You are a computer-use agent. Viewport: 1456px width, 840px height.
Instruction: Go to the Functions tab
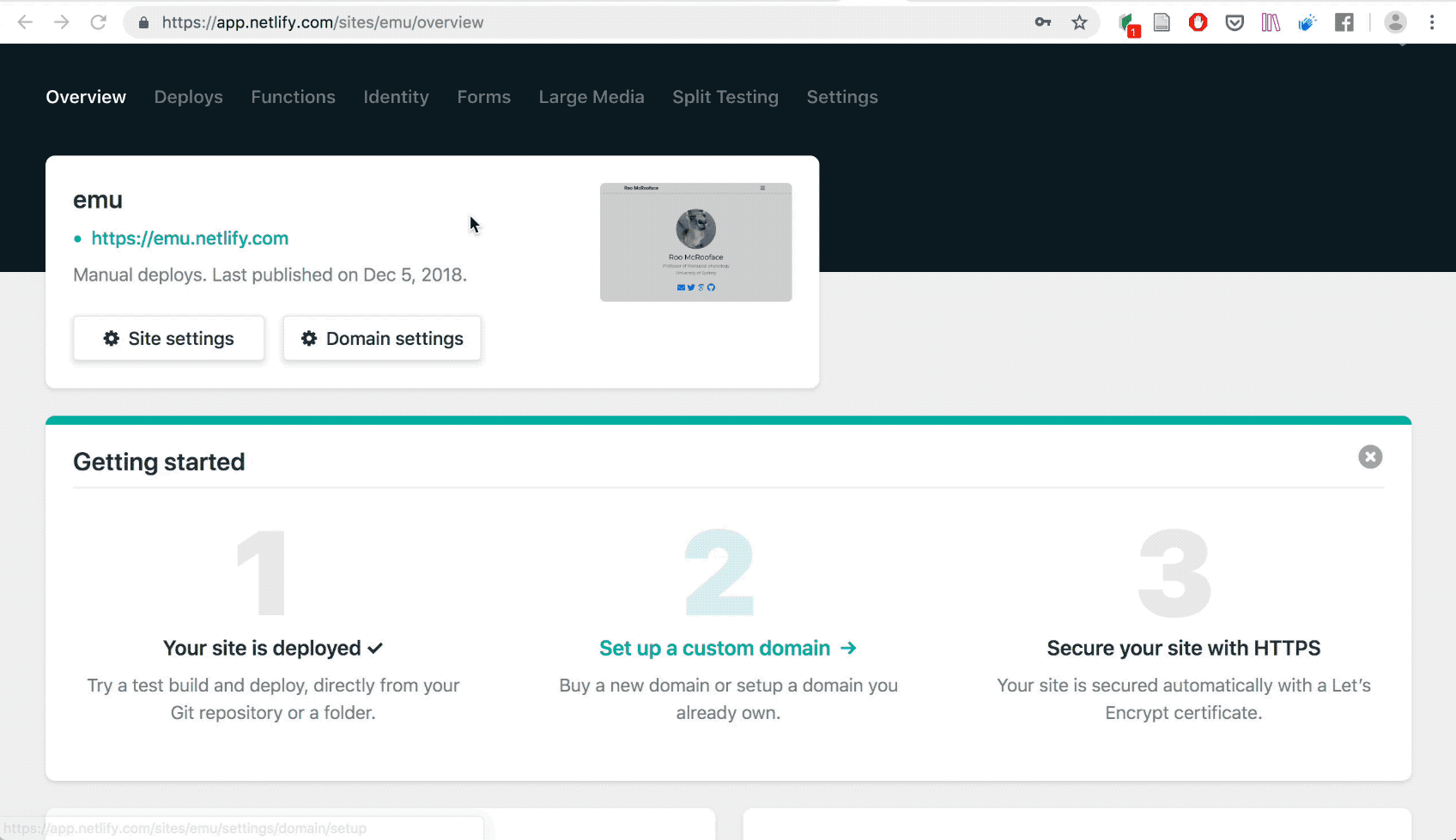point(294,97)
